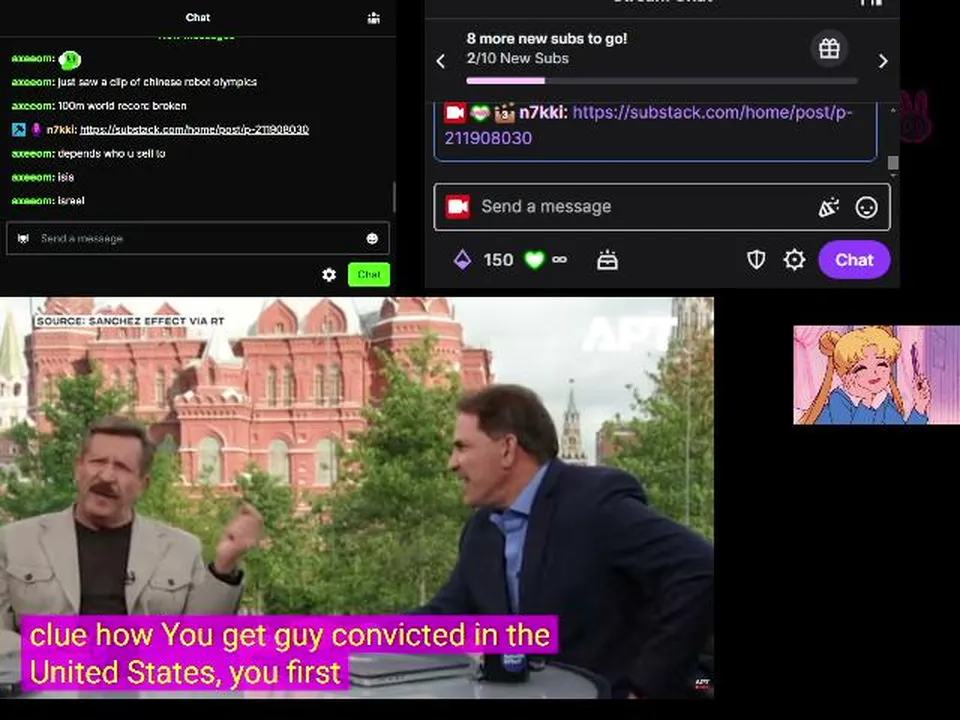Open stream chat settings gear

[794, 260]
